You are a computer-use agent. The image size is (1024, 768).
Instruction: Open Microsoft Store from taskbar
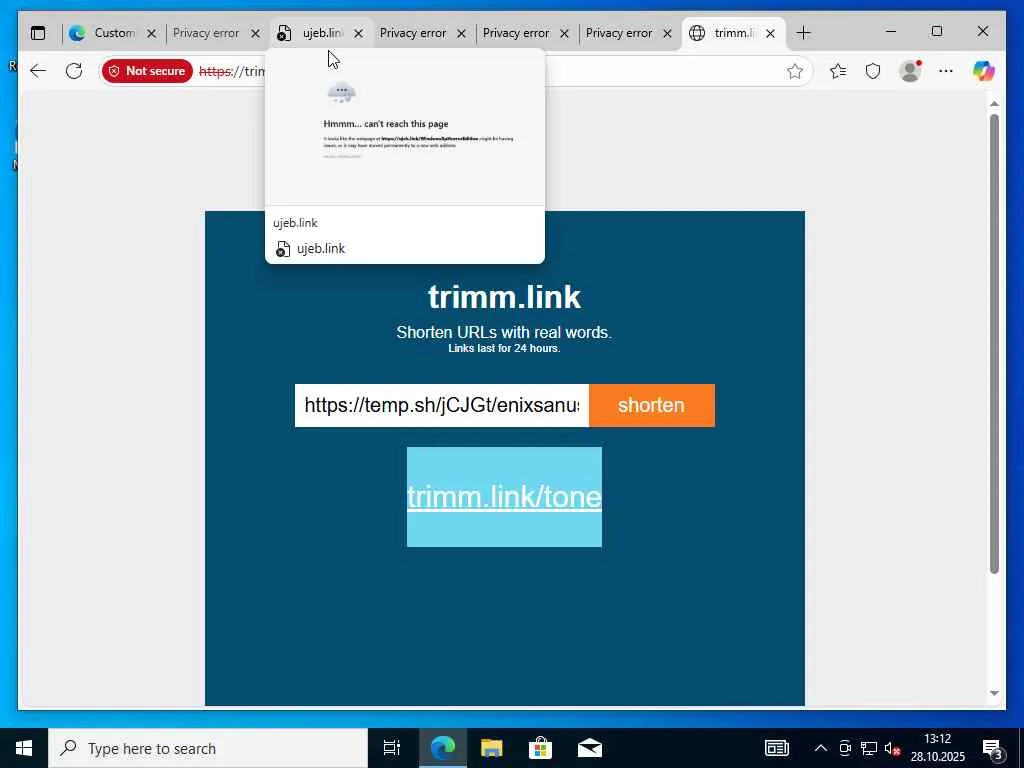pyautogui.click(x=541, y=748)
